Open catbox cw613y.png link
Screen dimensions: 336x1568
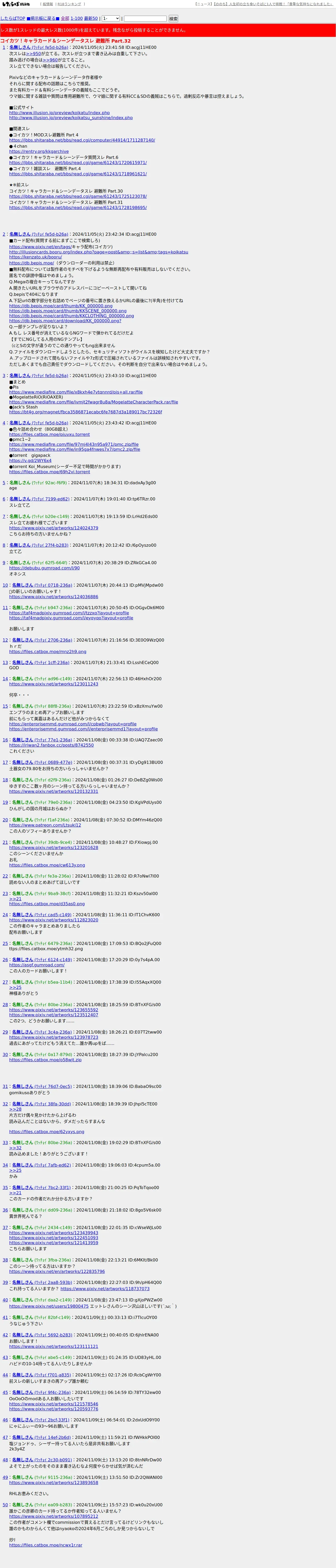click(x=47, y=865)
